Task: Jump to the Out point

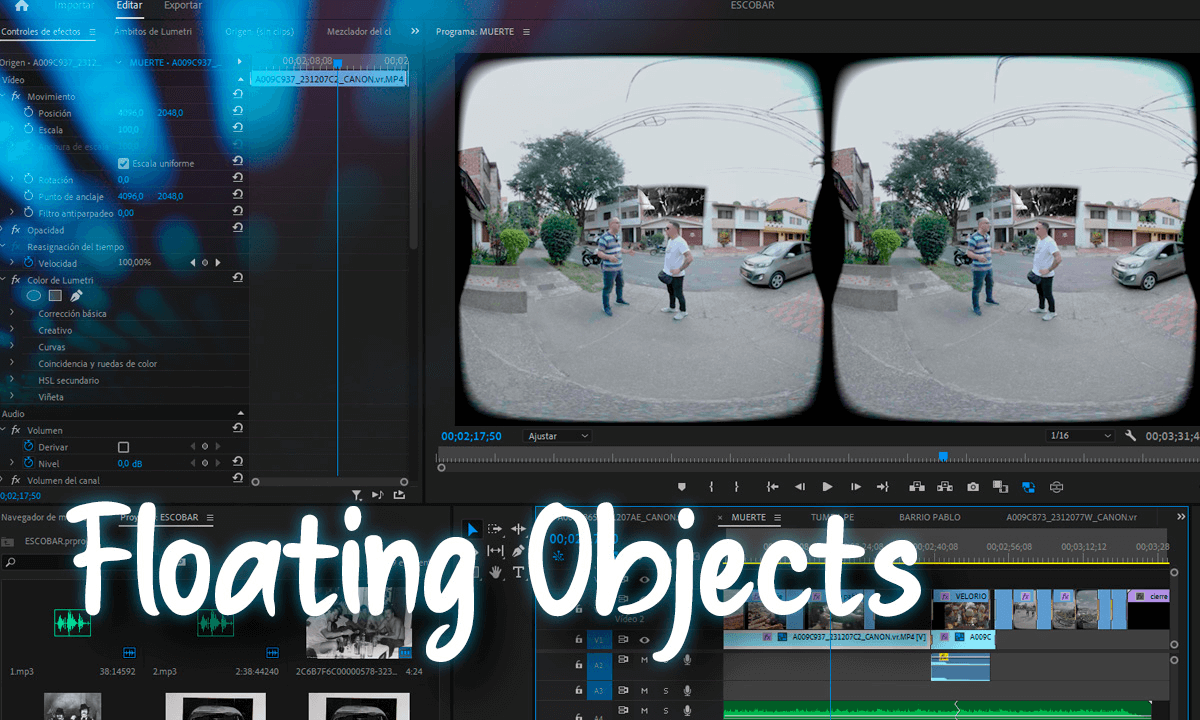Action: [x=882, y=487]
